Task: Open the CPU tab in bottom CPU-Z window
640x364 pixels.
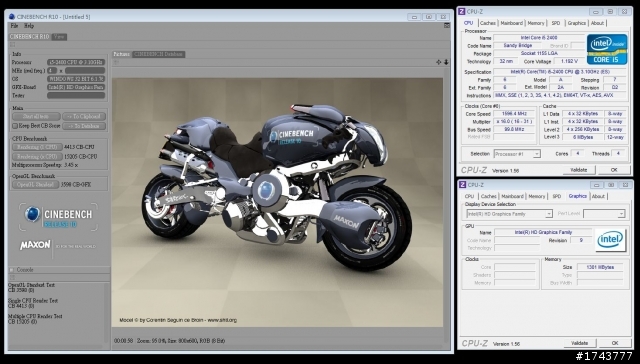Action: click(x=469, y=196)
